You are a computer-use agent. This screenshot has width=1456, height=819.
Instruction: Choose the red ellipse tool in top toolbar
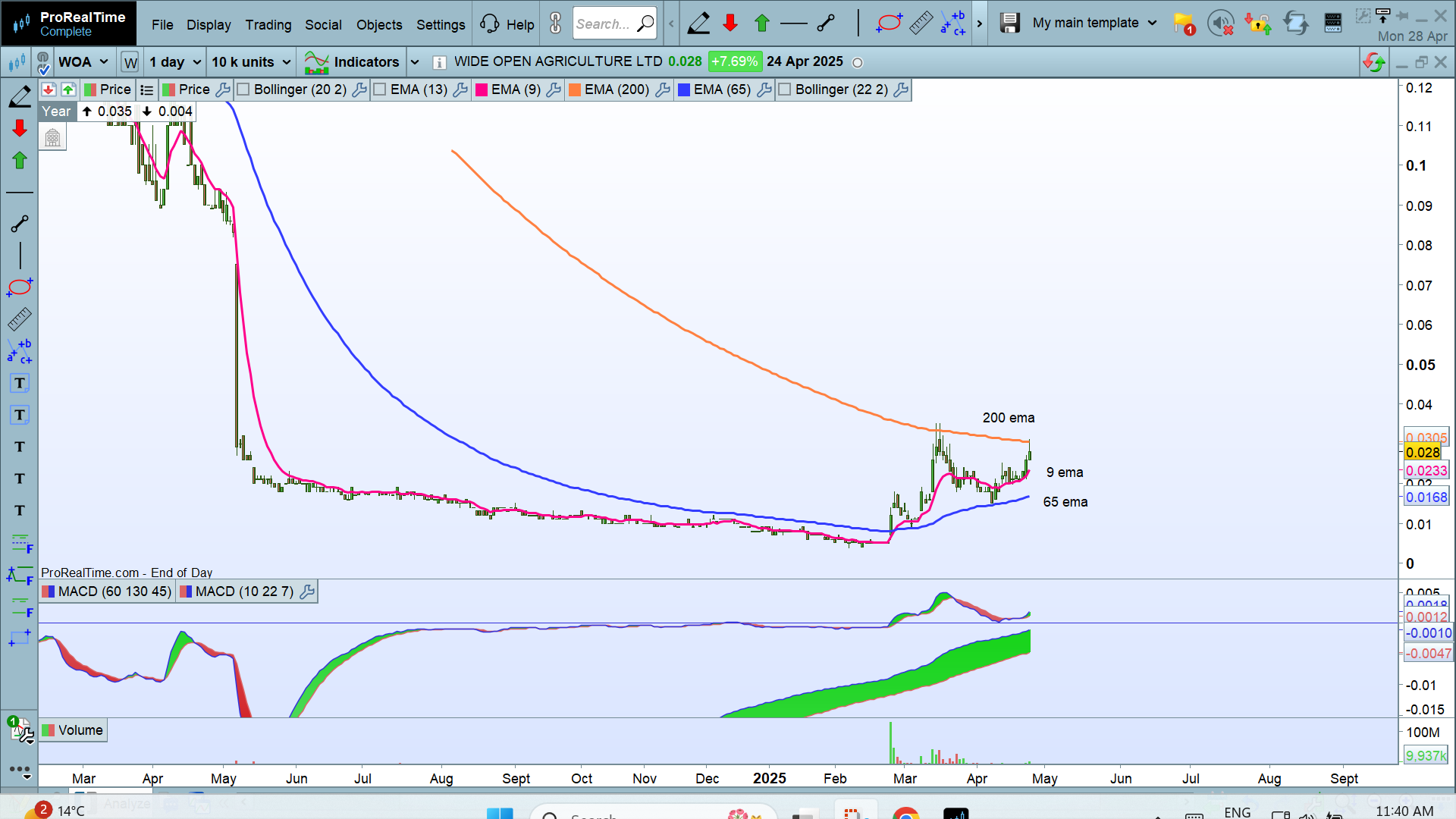(889, 24)
